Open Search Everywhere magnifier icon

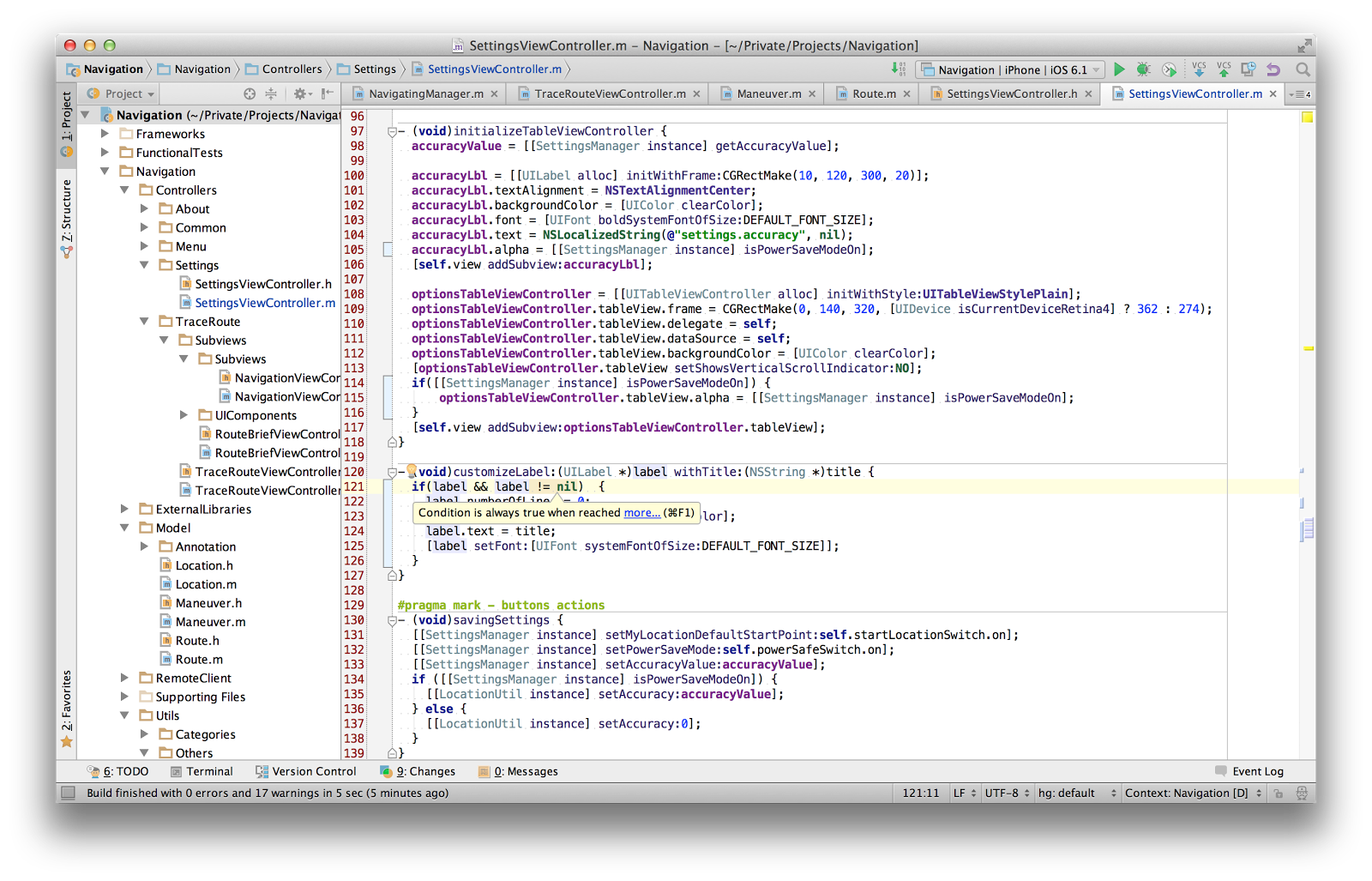tap(1303, 69)
